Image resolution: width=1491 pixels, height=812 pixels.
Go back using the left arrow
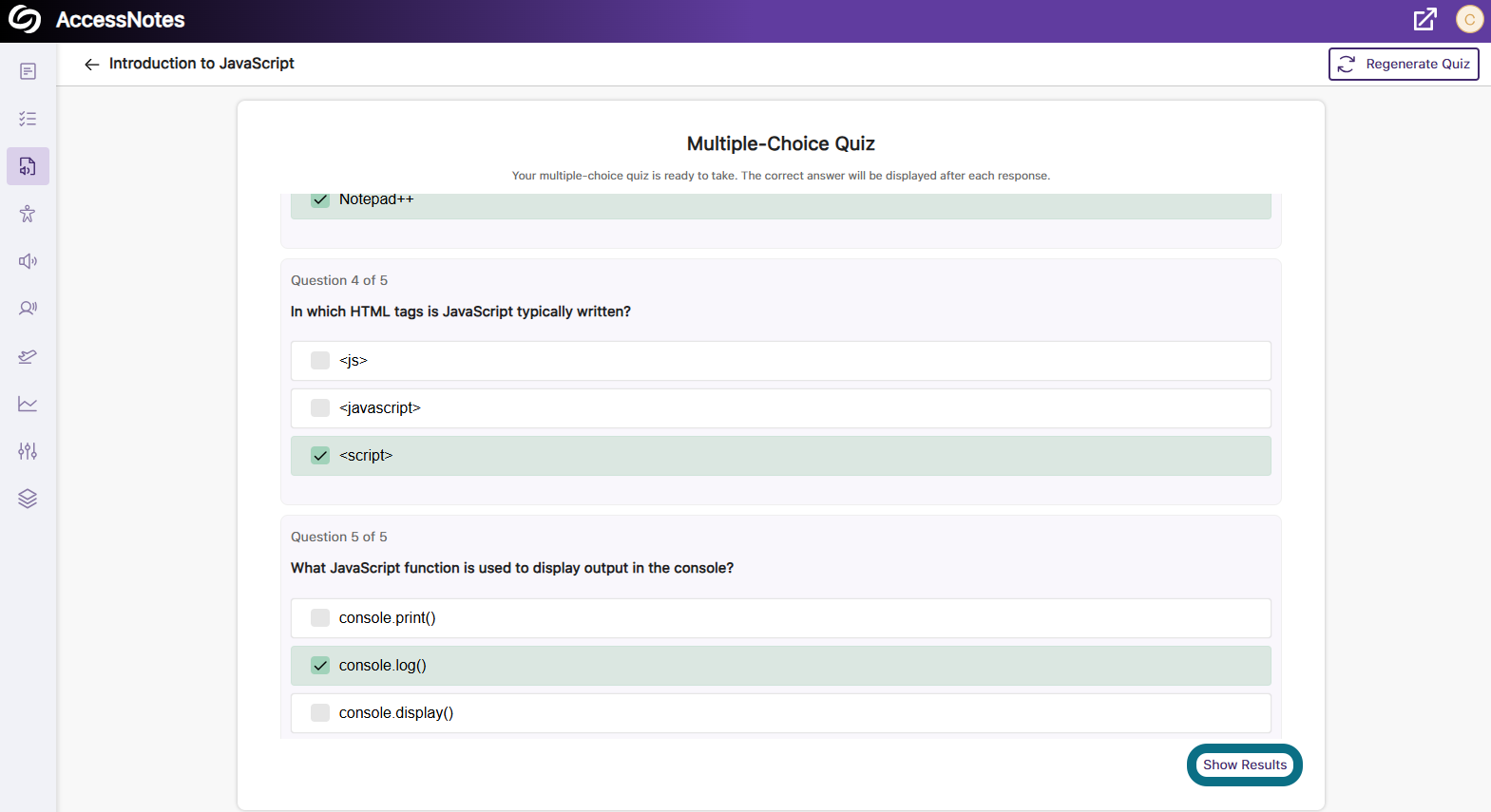tap(91, 65)
